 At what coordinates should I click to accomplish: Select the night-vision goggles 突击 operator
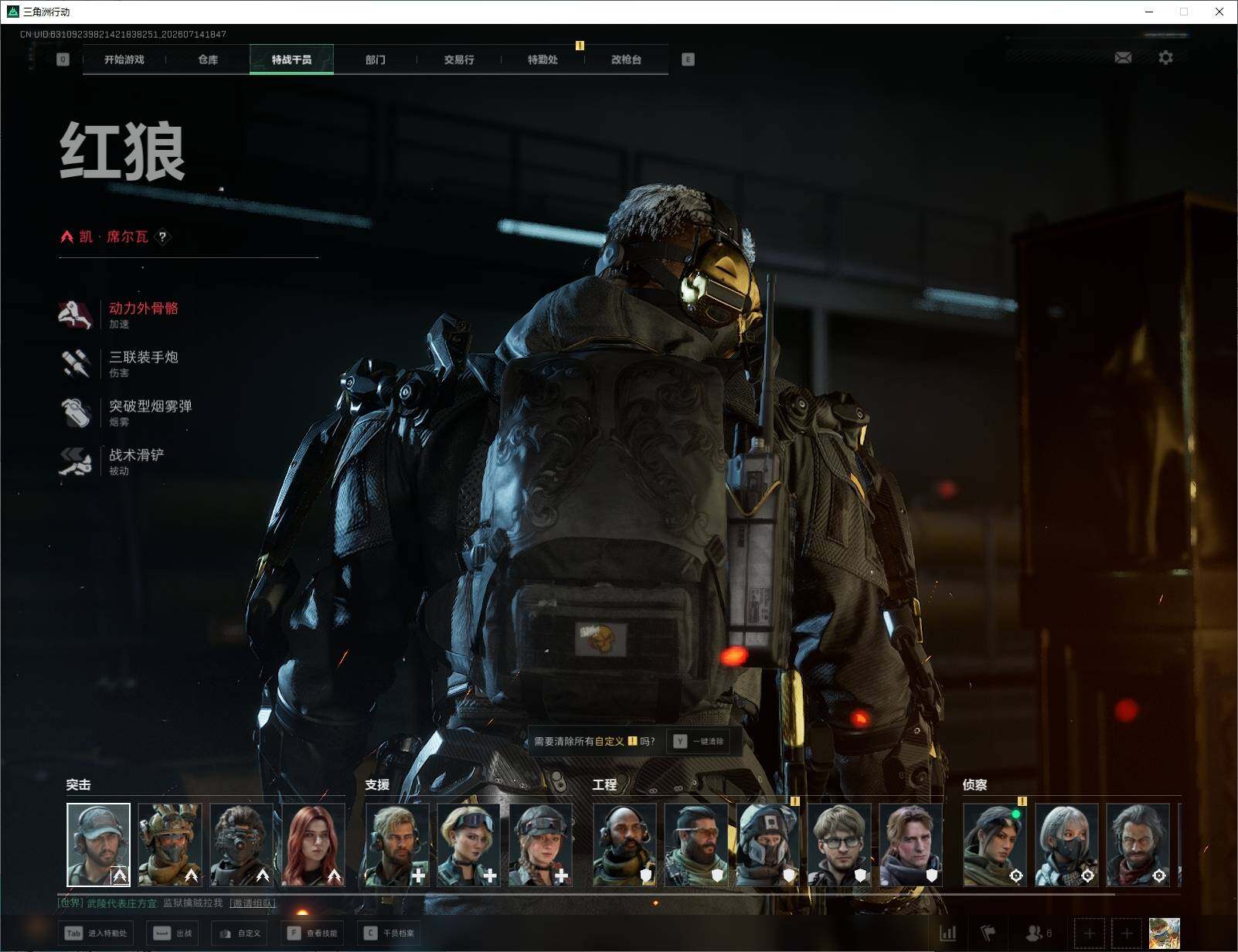click(x=242, y=845)
